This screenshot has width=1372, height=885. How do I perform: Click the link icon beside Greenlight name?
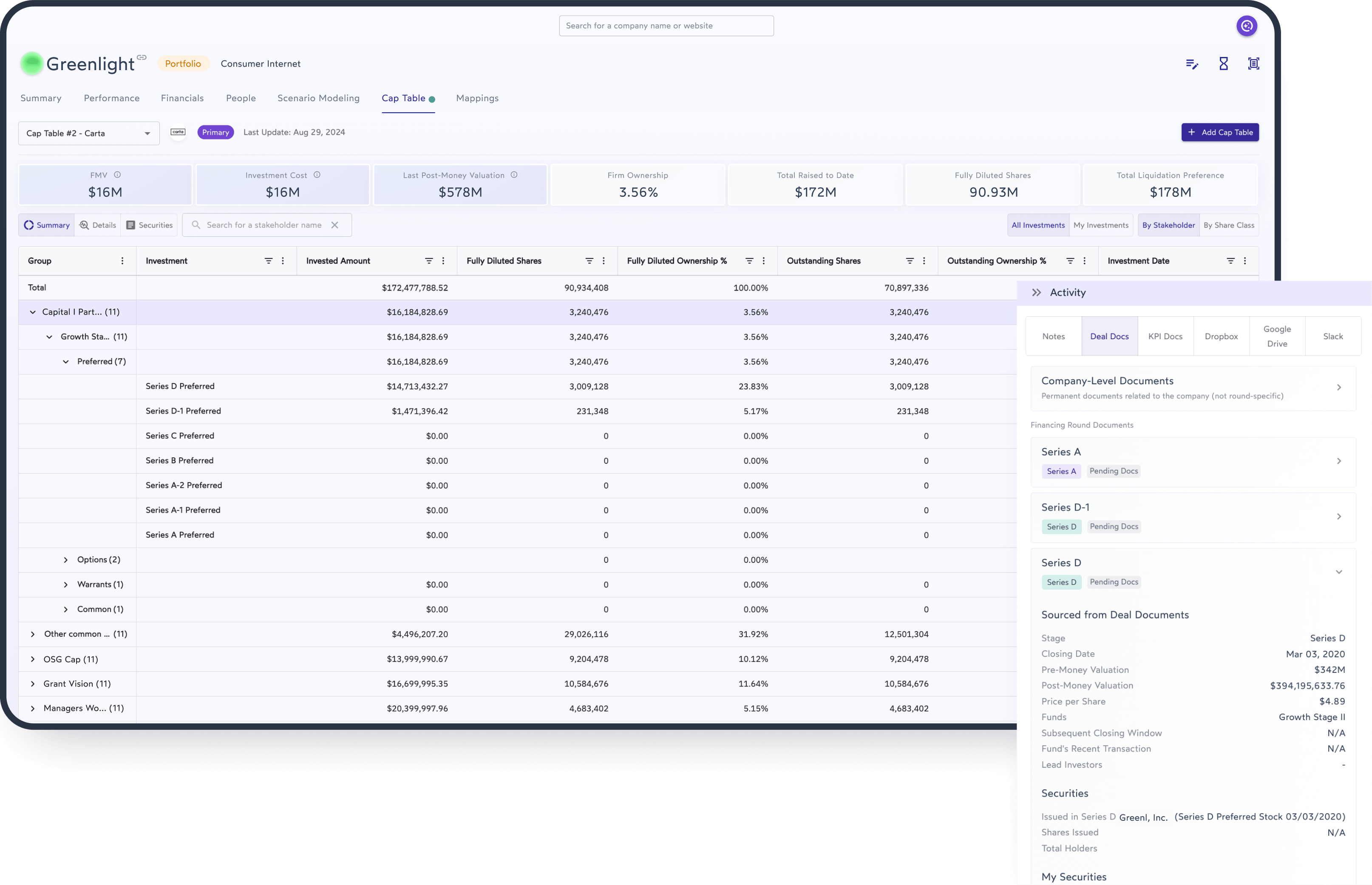pyautogui.click(x=142, y=57)
